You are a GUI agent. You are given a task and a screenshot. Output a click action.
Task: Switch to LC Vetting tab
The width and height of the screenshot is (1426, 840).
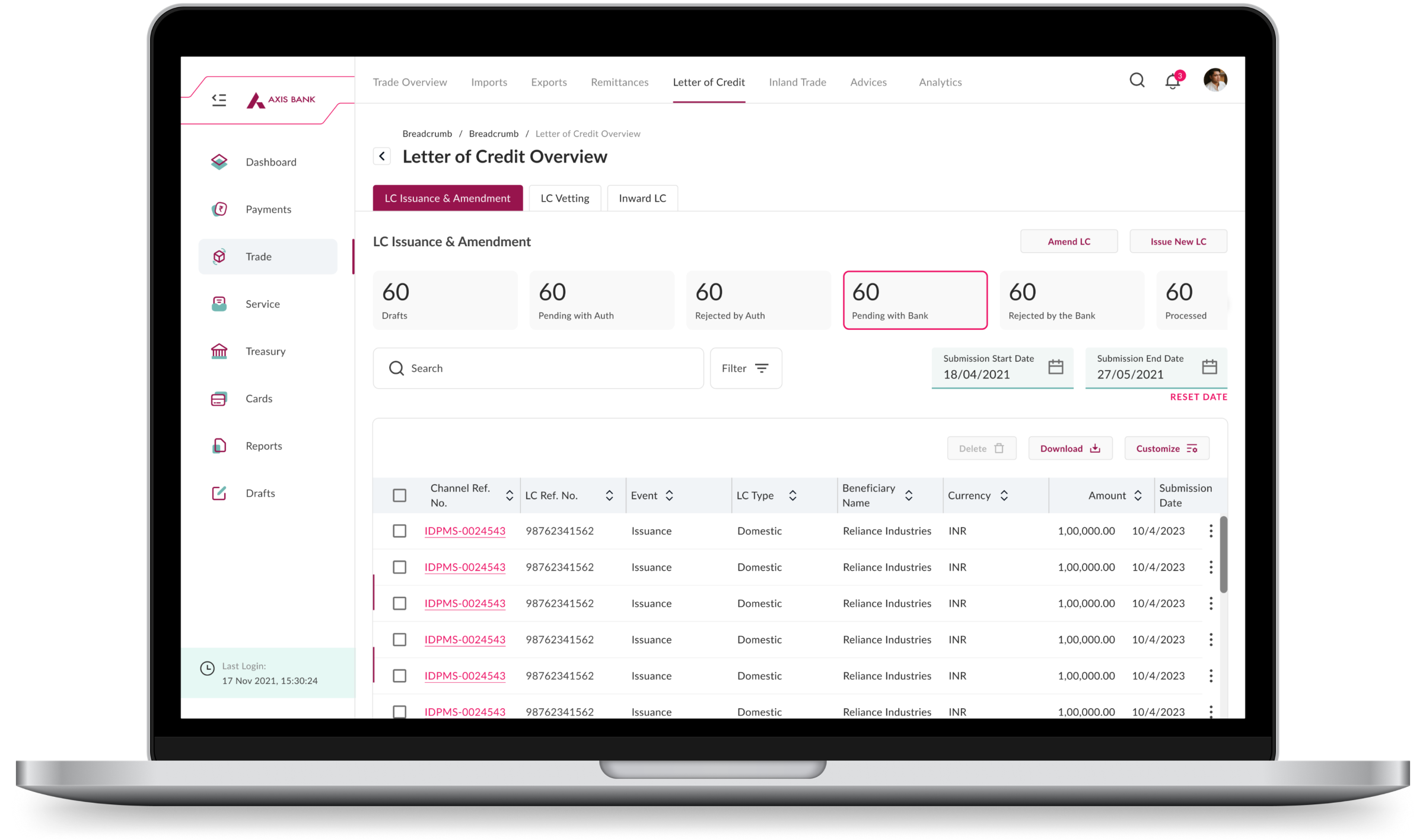pos(565,198)
